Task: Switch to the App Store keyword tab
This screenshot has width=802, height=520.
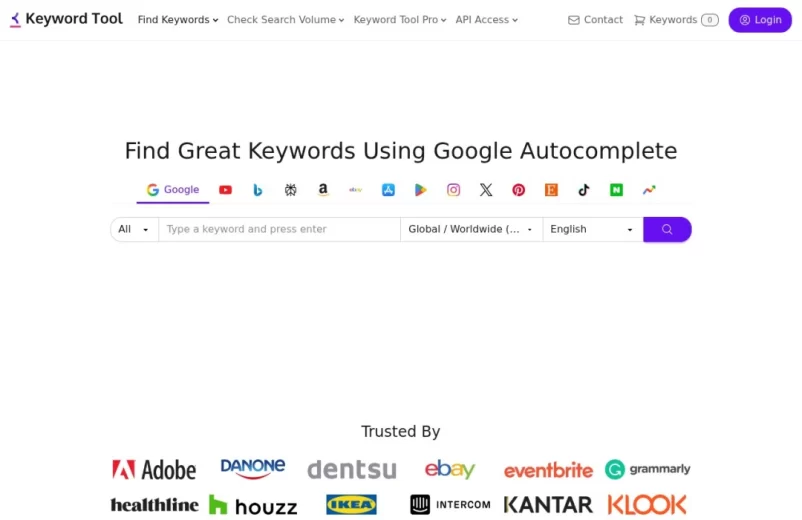Action: (x=388, y=190)
